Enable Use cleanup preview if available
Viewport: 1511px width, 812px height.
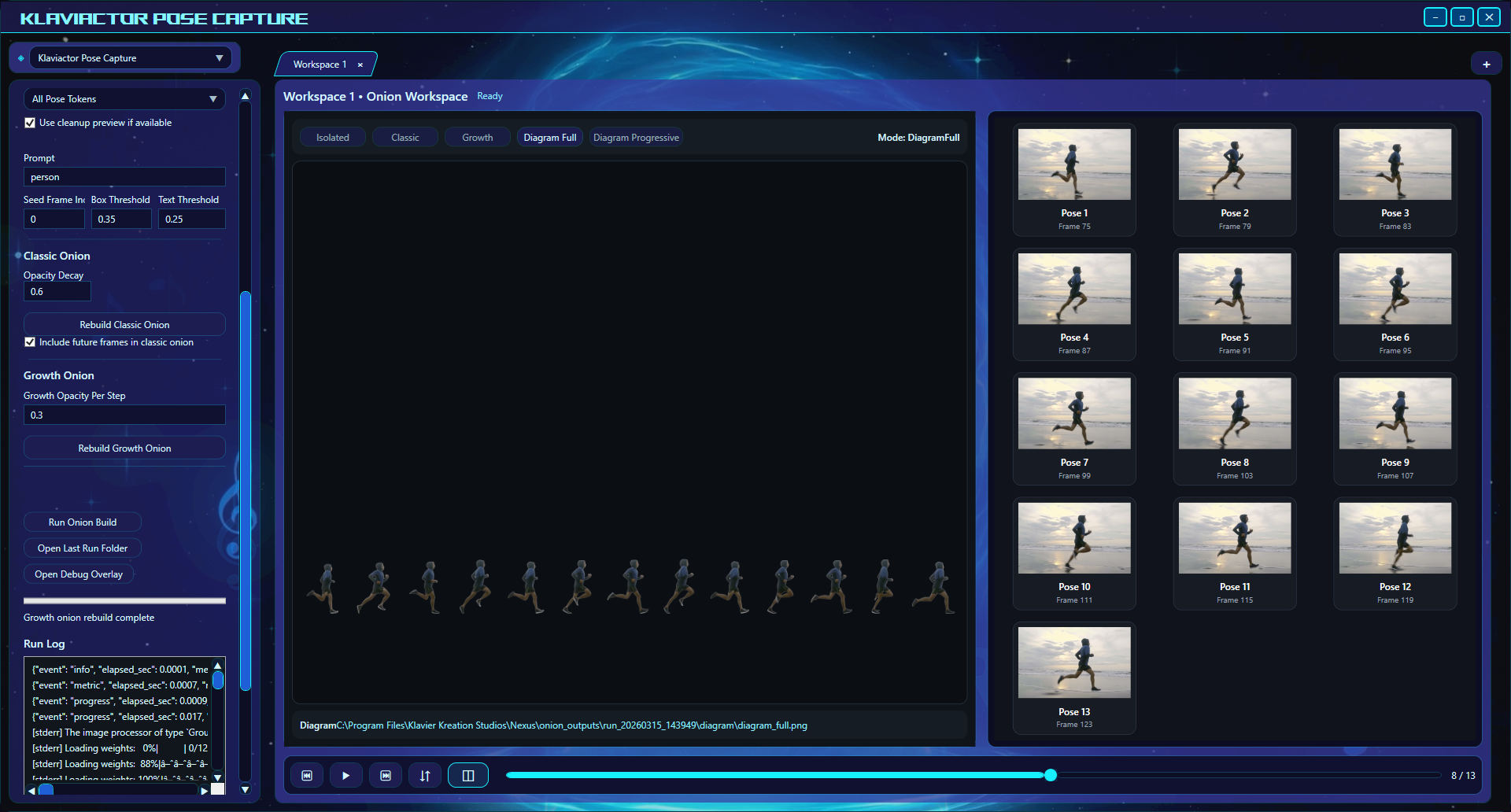[30, 122]
